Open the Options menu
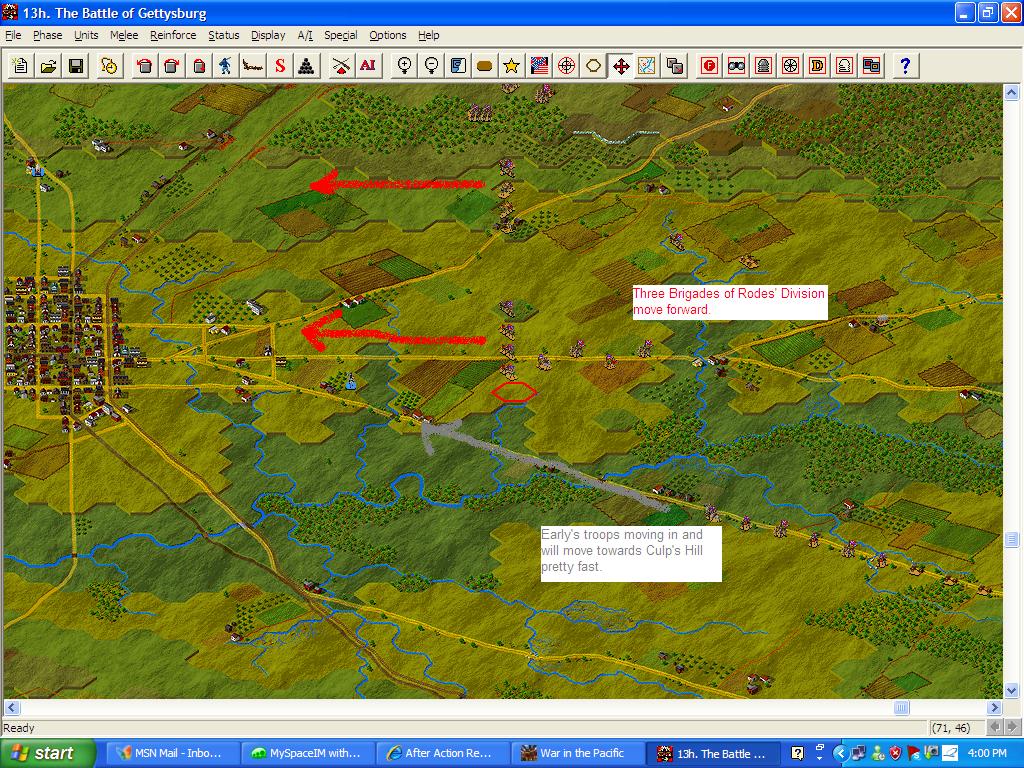This screenshot has height=768, width=1024. (x=388, y=35)
